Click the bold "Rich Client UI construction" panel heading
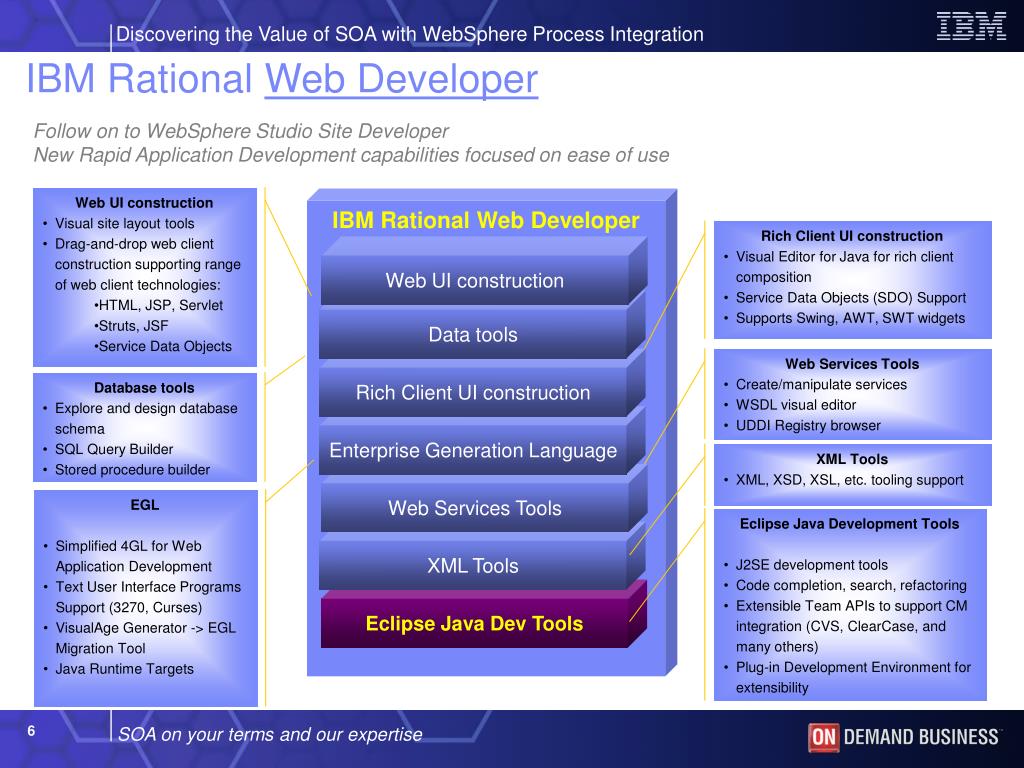 pyautogui.click(x=852, y=236)
